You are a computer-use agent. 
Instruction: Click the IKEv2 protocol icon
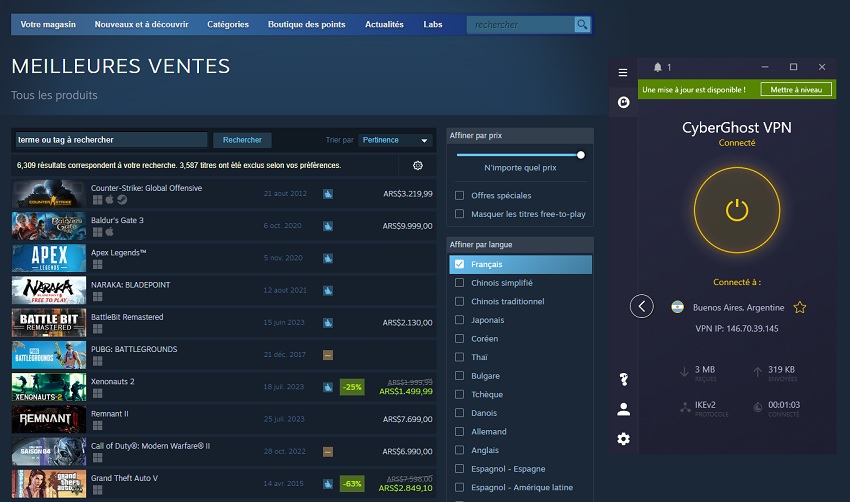685,408
